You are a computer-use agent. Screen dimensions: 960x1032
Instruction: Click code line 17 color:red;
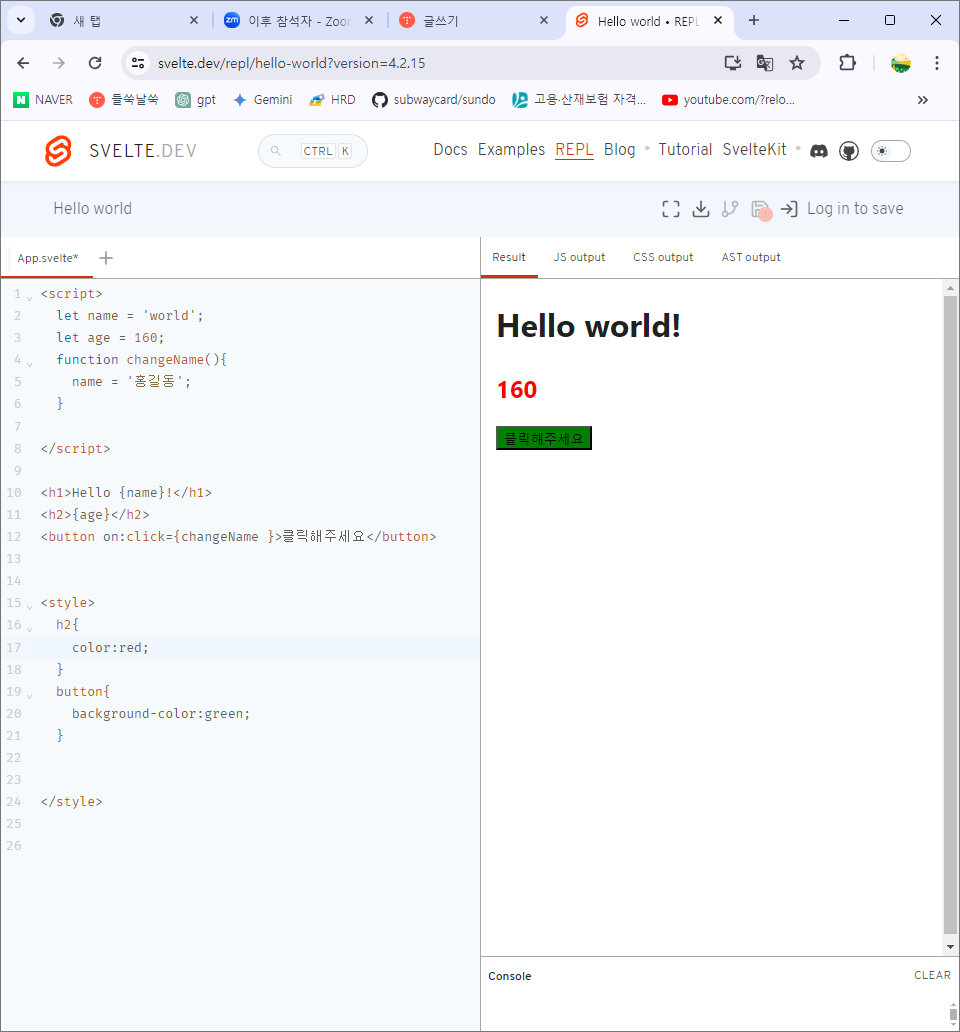[x=111, y=648]
